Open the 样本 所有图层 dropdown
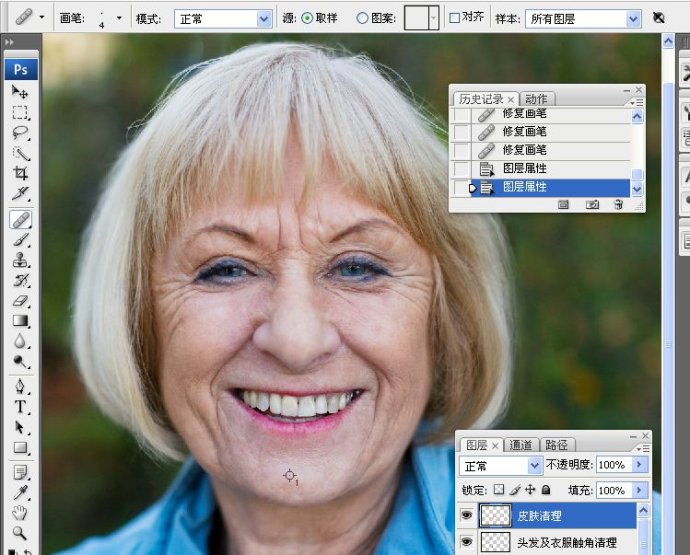 pos(583,19)
